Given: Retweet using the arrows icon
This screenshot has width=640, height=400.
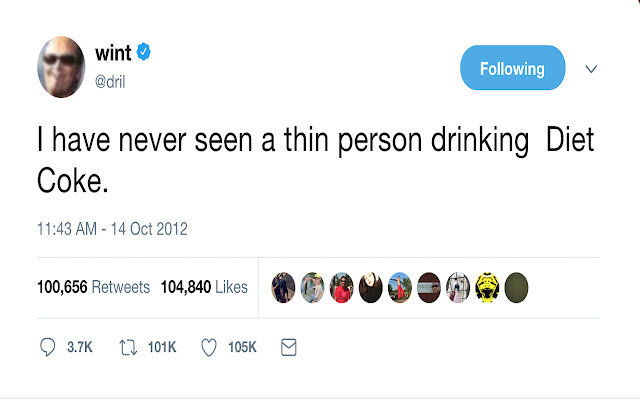Looking at the screenshot, I should [x=128, y=347].
